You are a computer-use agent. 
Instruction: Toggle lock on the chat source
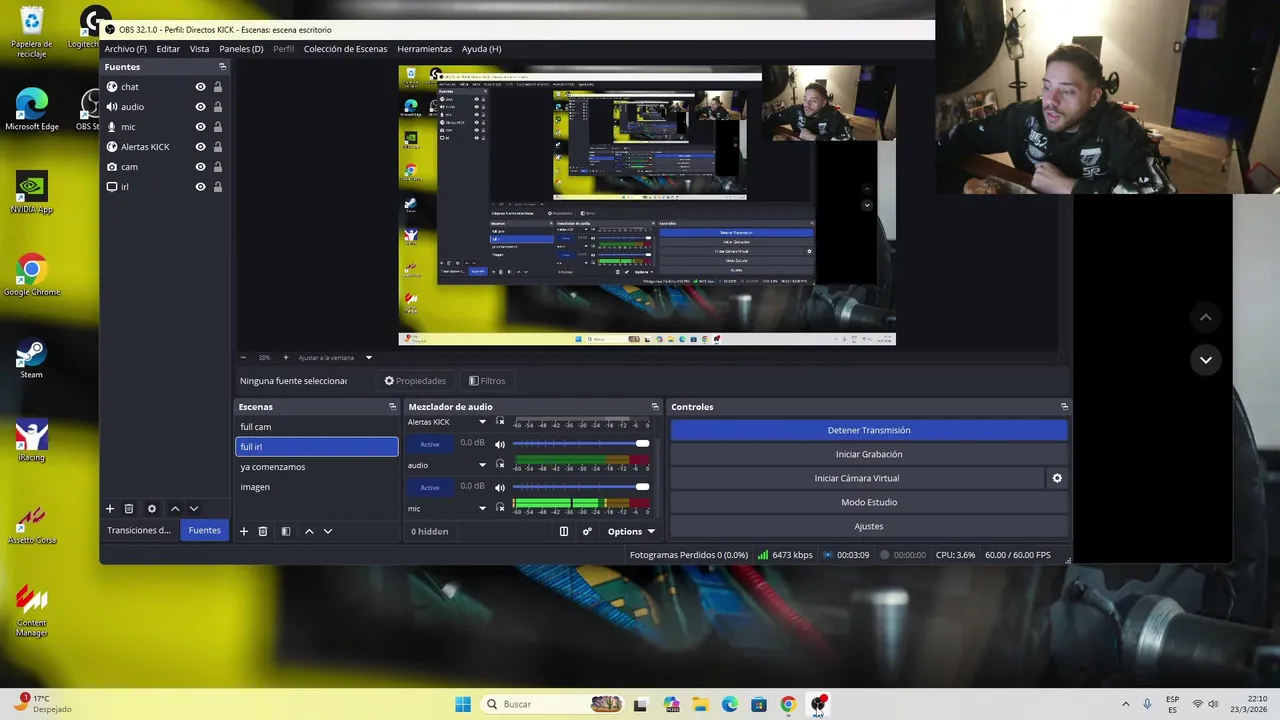[217, 87]
